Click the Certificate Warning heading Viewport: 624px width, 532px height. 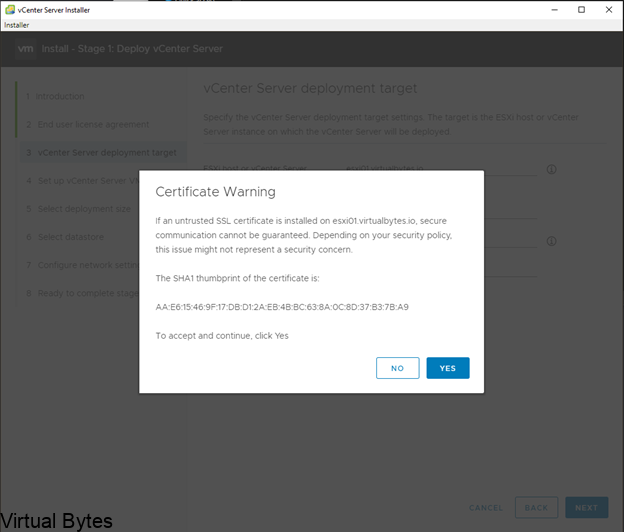coord(215,192)
